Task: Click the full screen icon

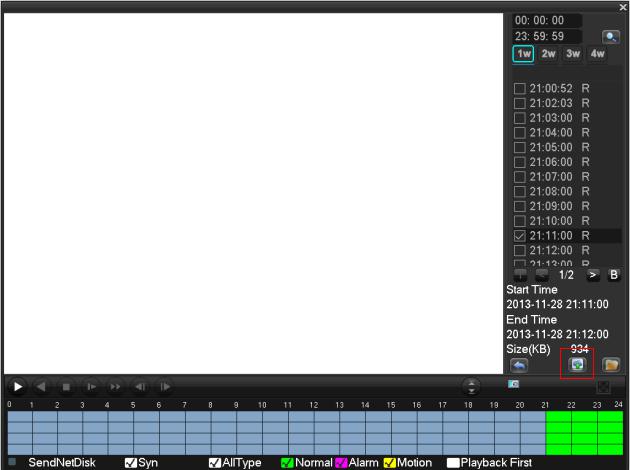Action: point(603,386)
